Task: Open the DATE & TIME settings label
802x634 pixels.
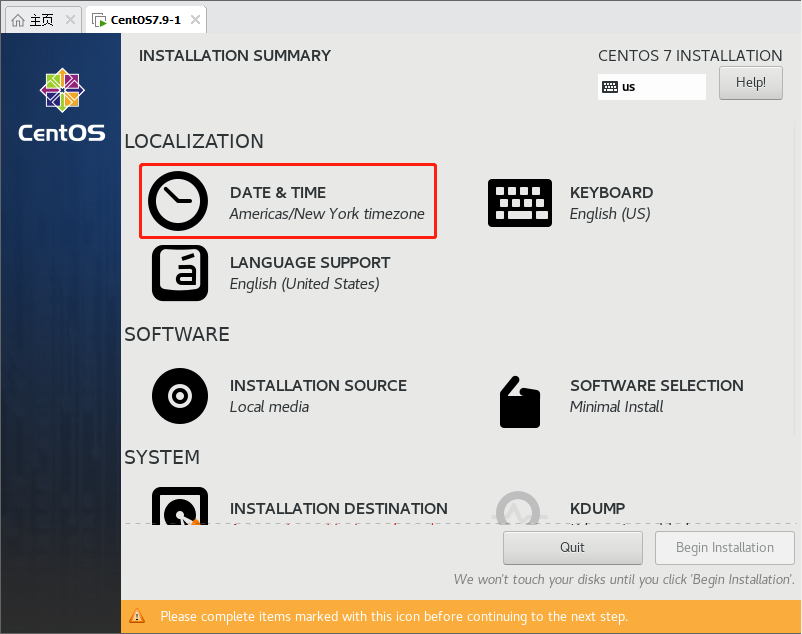Action: pyautogui.click(x=278, y=193)
